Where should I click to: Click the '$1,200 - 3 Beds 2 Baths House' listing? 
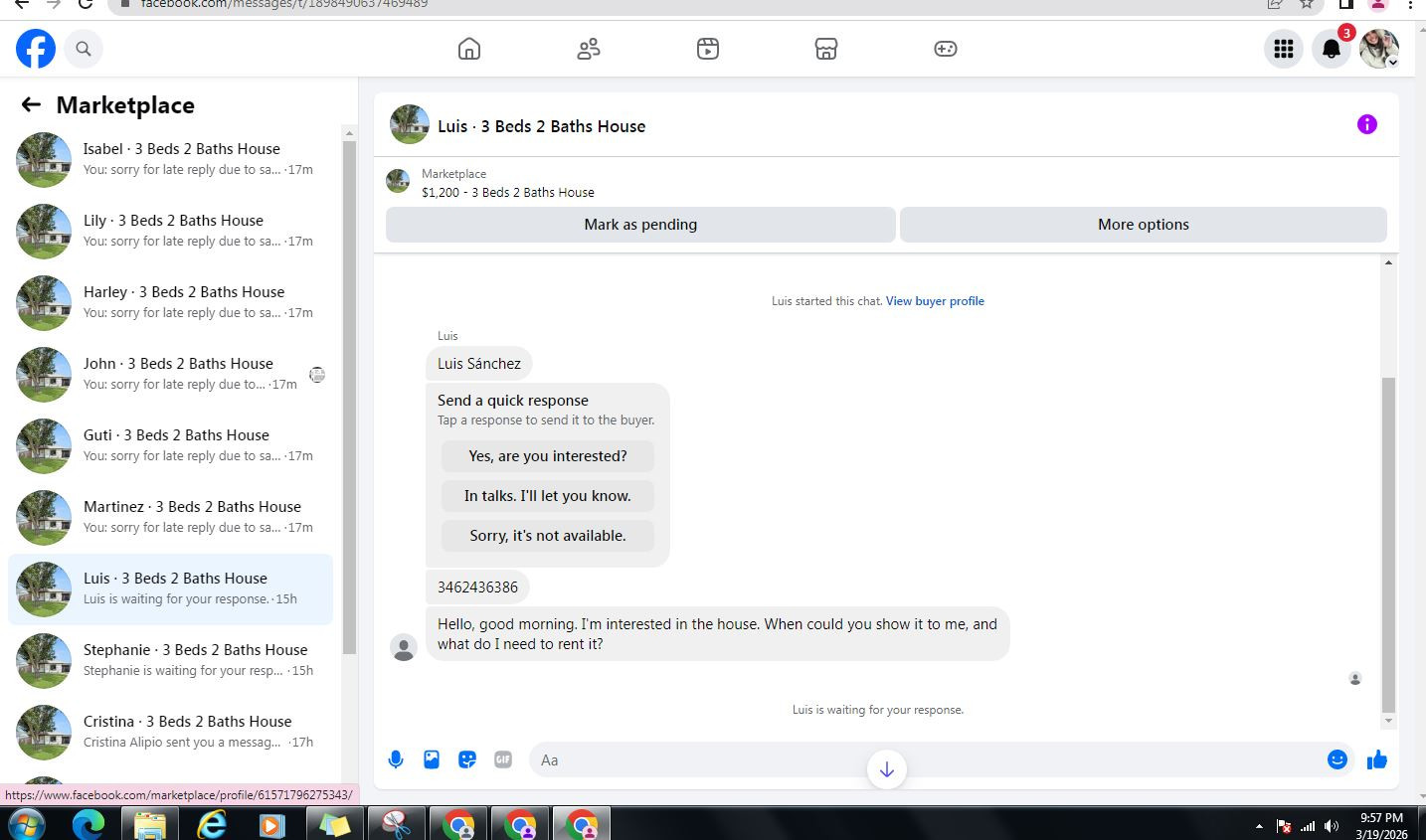click(508, 193)
